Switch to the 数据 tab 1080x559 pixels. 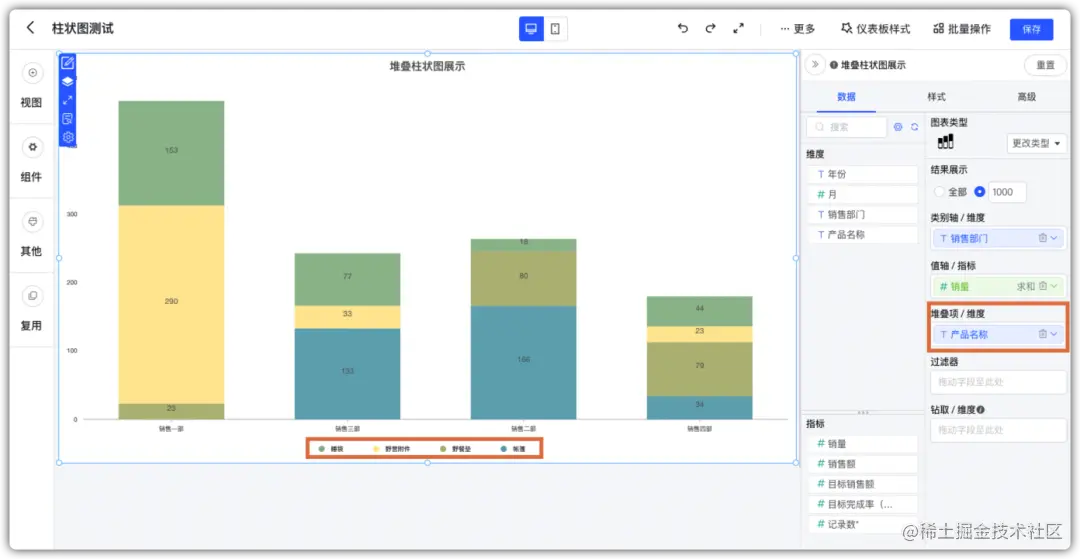[847, 97]
